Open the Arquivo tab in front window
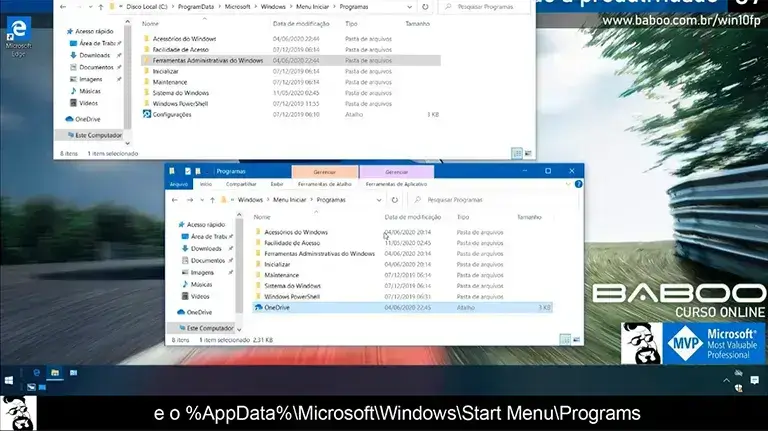768x431 pixels. [179, 184]
